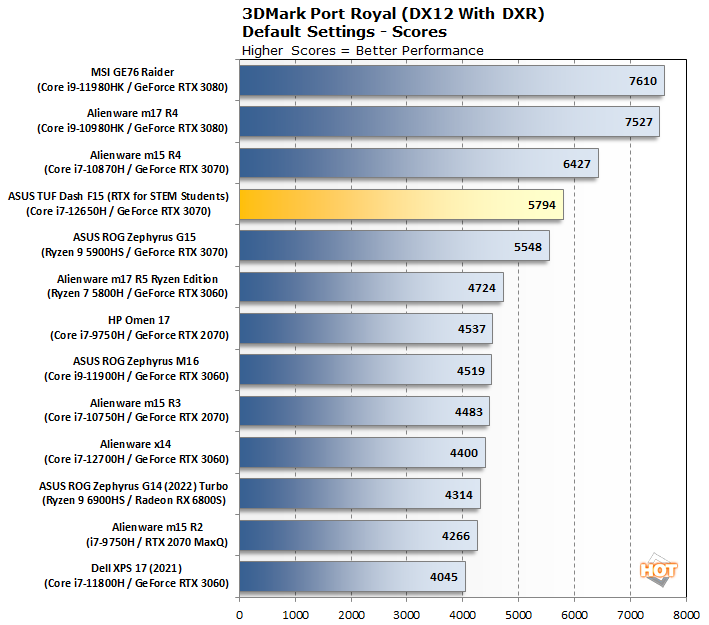Click the score value 4519

[471, 371]
